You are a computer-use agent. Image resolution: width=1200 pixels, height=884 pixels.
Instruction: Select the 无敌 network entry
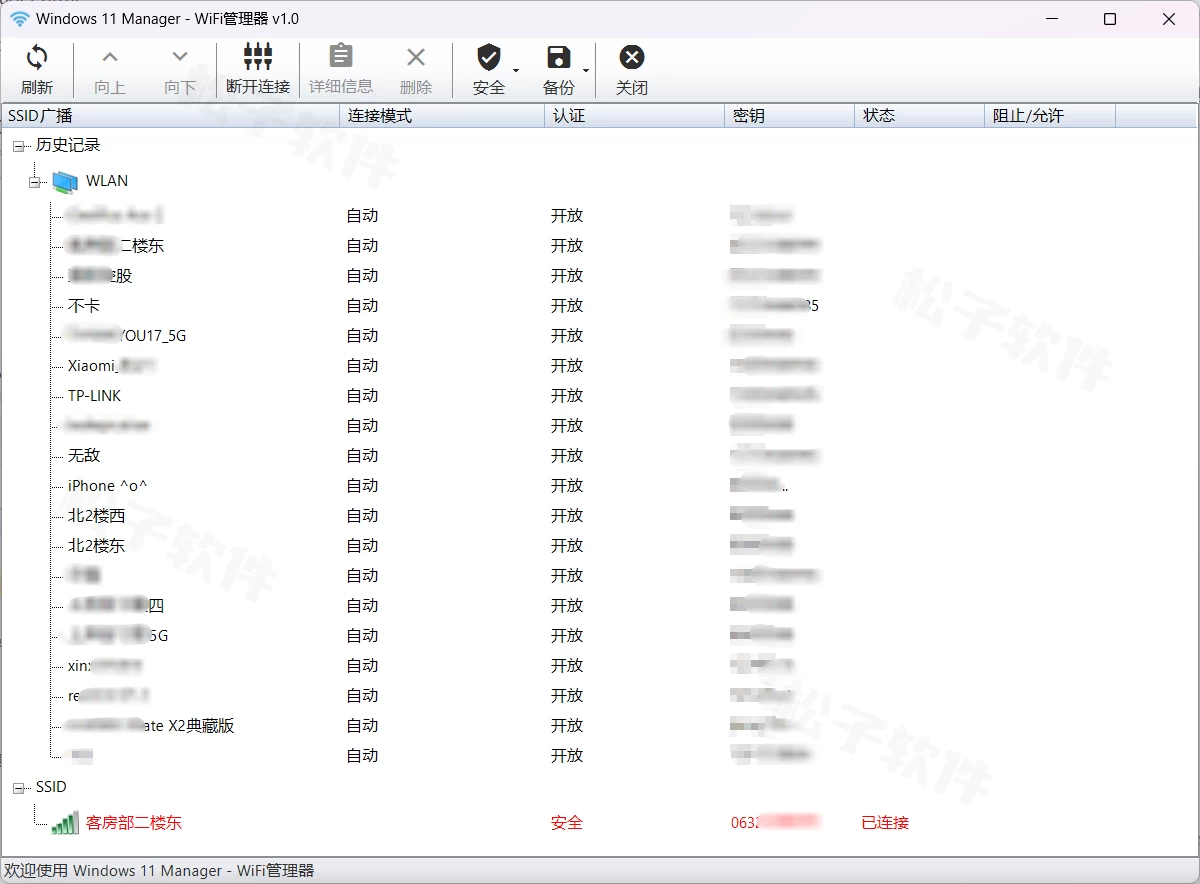[84, 456]
